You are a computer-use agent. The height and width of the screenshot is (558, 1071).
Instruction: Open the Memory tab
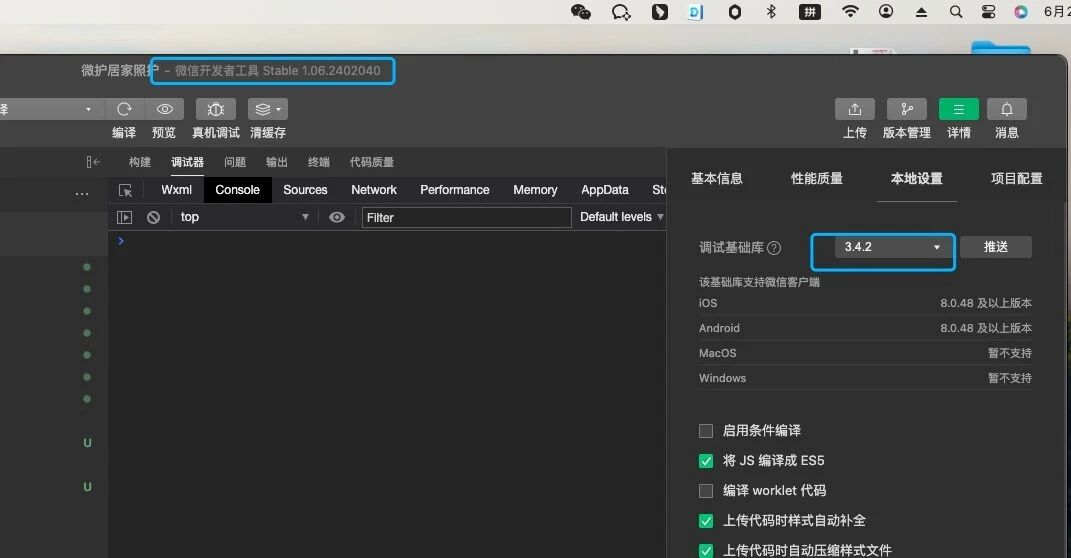[535, 190]
